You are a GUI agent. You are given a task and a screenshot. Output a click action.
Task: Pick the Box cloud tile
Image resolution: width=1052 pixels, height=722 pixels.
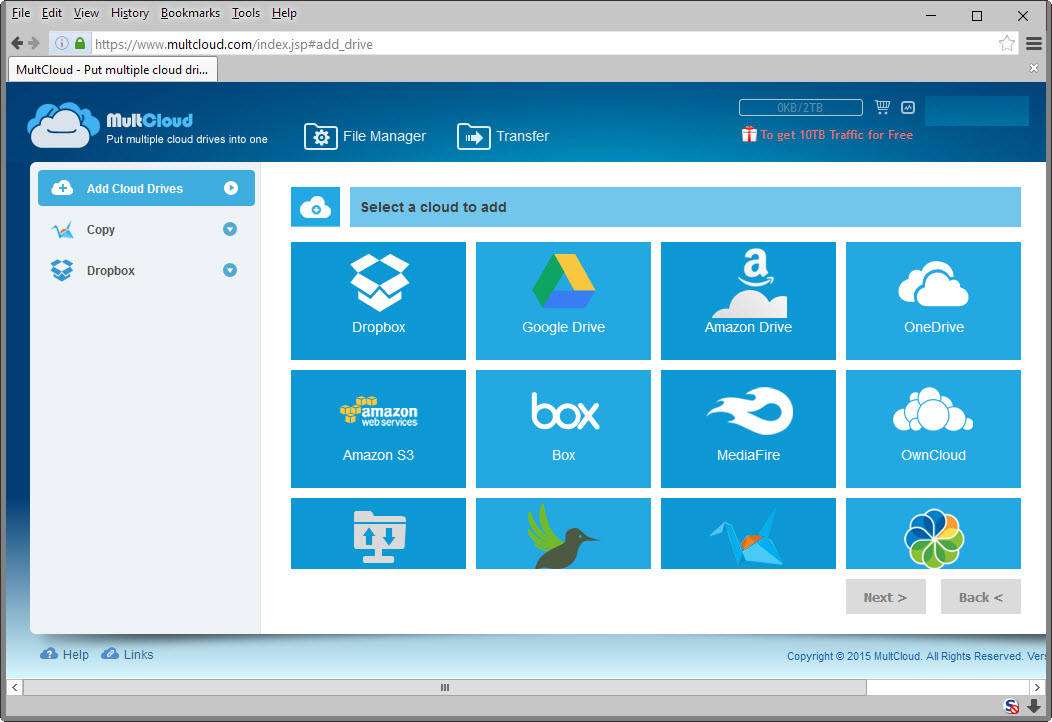563,429
